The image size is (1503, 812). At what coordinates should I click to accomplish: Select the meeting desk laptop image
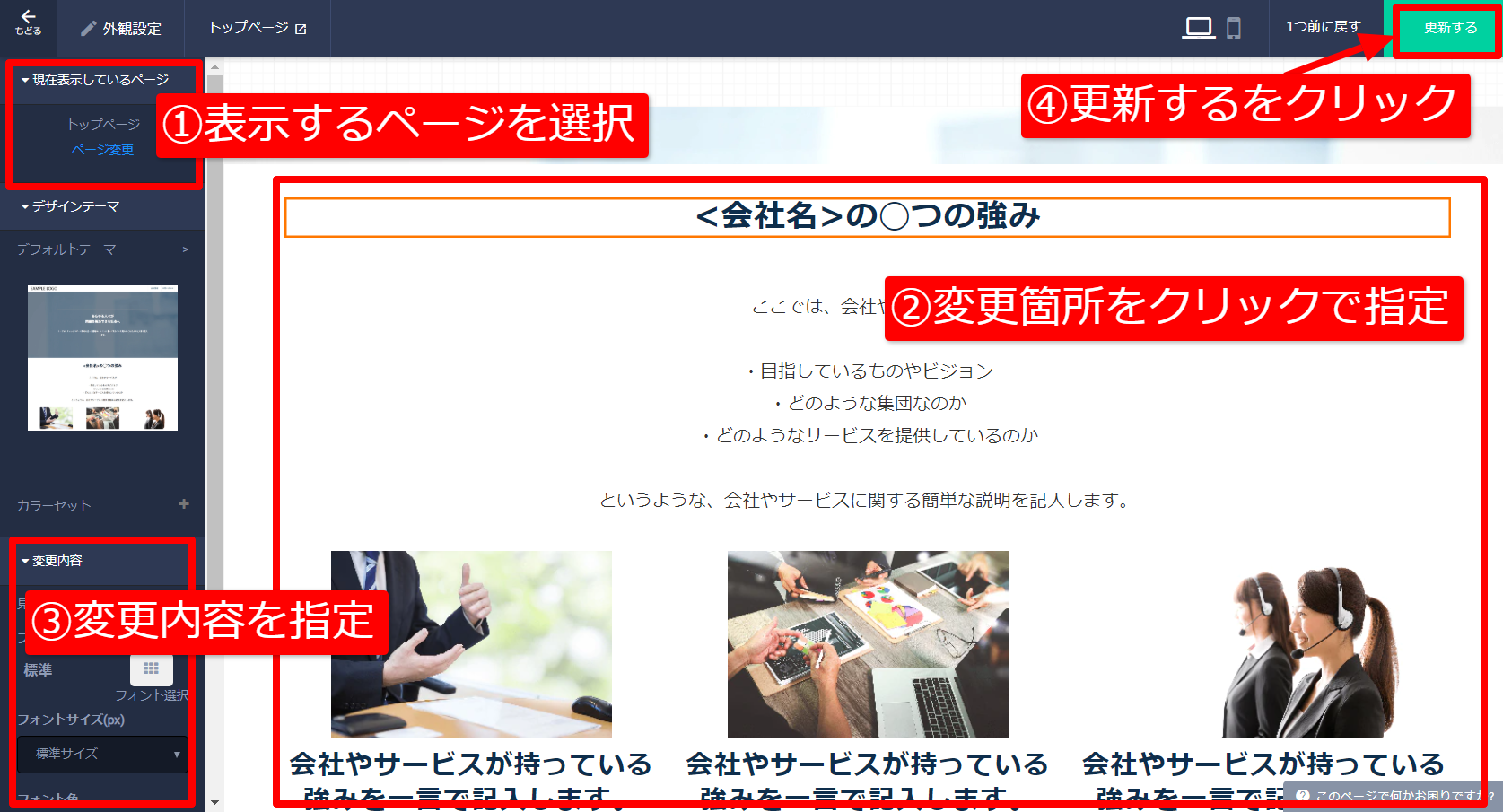pyautogui.click(x=868, y=643)
